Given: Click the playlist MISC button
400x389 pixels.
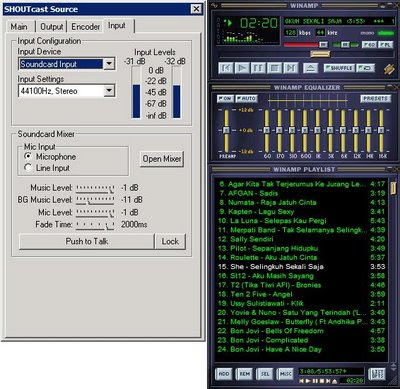Looking at the screenshot, I should click(x=285, y=374).
